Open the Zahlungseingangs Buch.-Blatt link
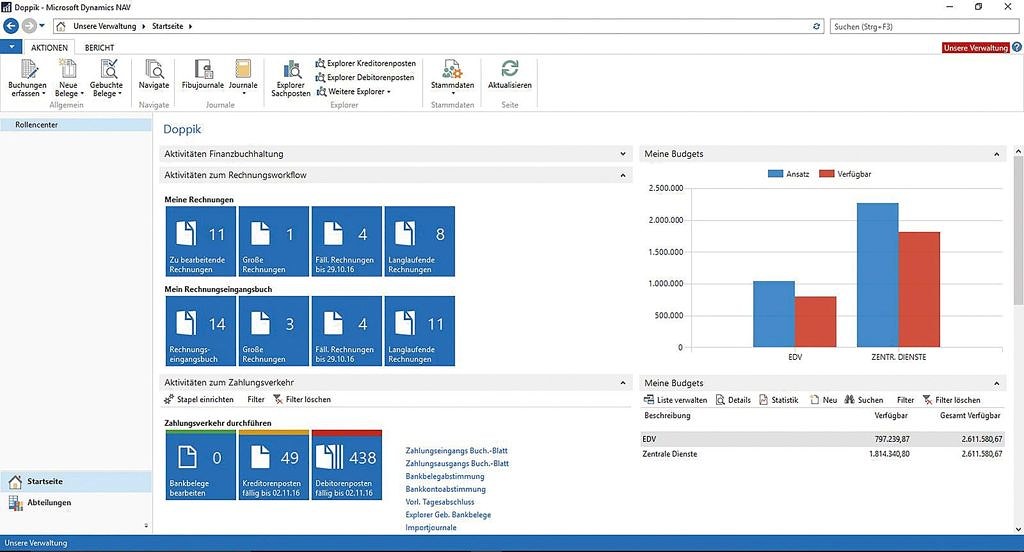The height and width of the screenshot is (552, 1024). click(456, 451)
